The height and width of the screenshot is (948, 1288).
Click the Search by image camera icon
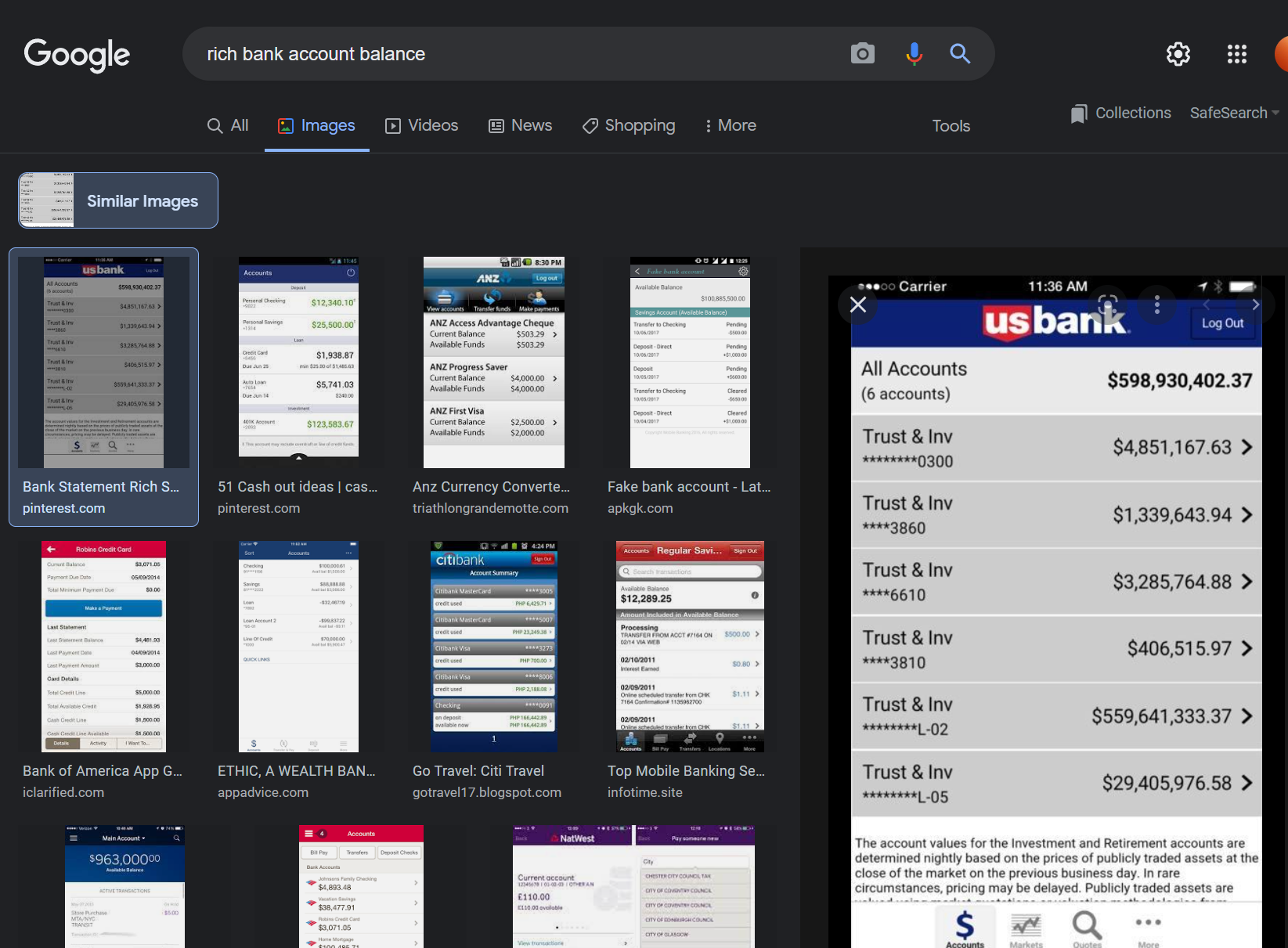pyautogui.click(x=862, y=54)
